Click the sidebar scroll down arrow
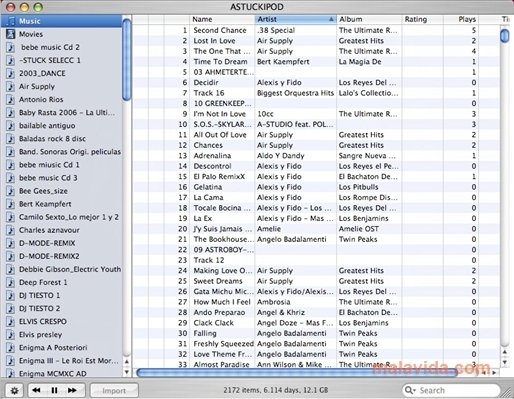 [x=127, y=372]
